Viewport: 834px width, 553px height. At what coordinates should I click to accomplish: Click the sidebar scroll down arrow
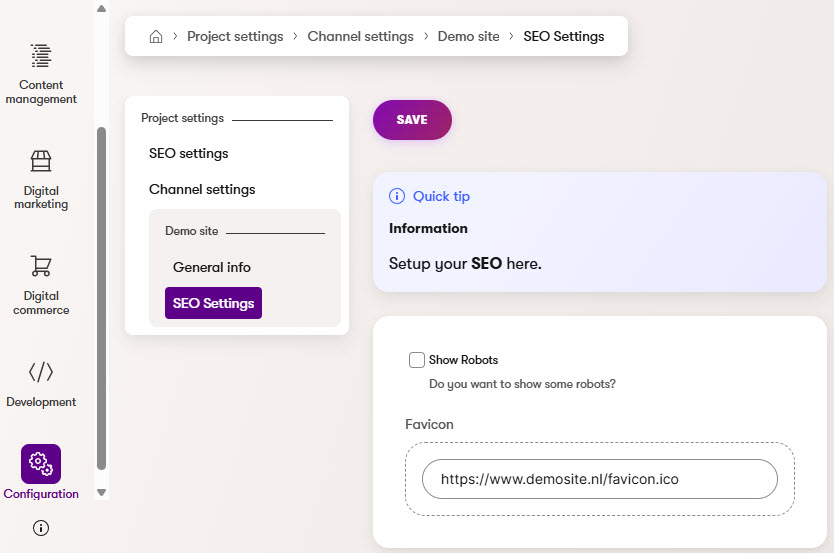click(102, 492)
